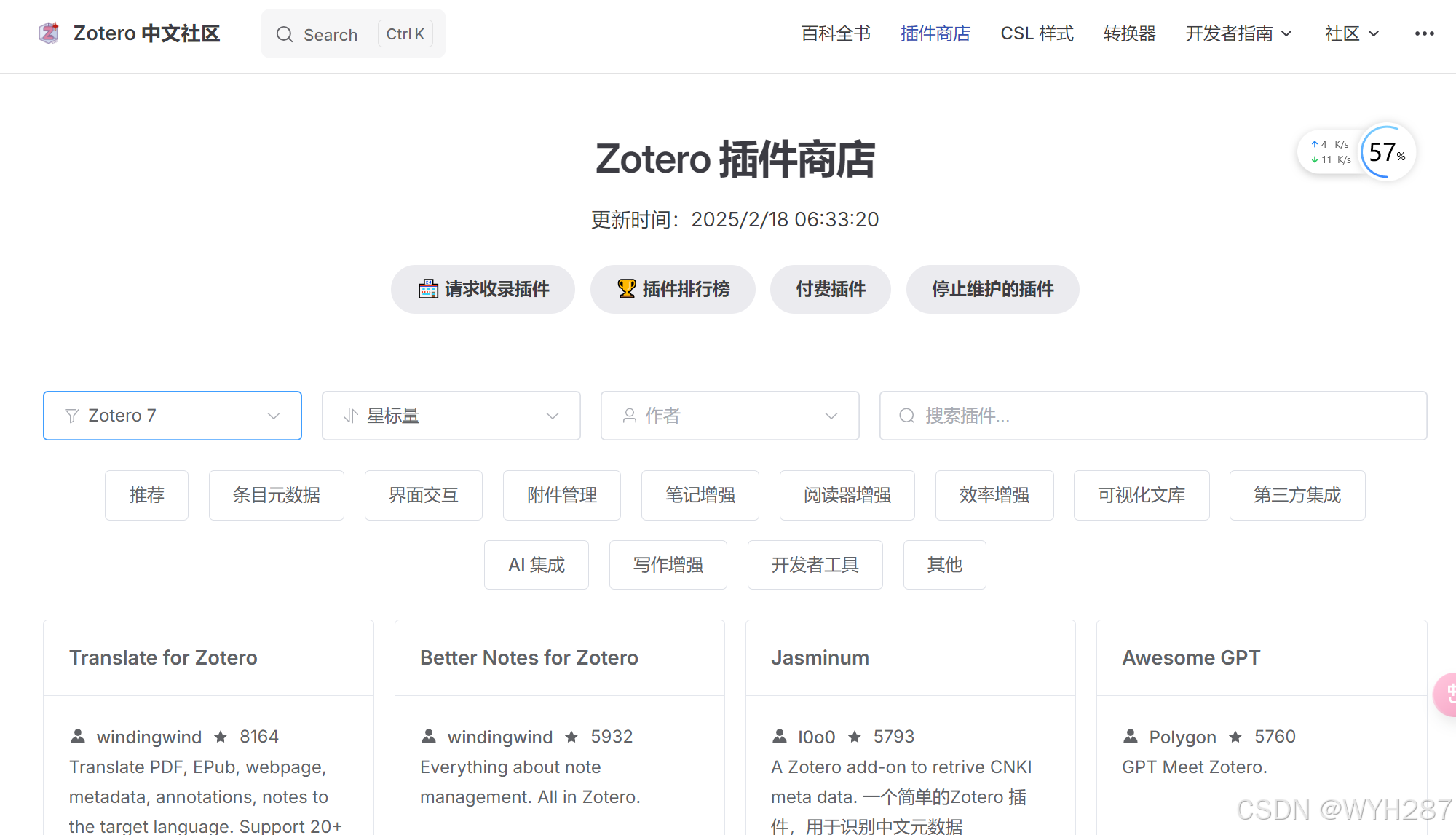Open the 开发者指南 navigation menu
This screenshot has width=1456, height=835.
coord(1238,33)
